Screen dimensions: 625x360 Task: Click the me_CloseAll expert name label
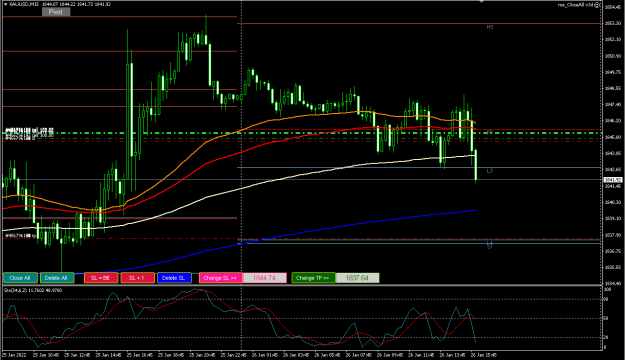click(x=576, y=5)
